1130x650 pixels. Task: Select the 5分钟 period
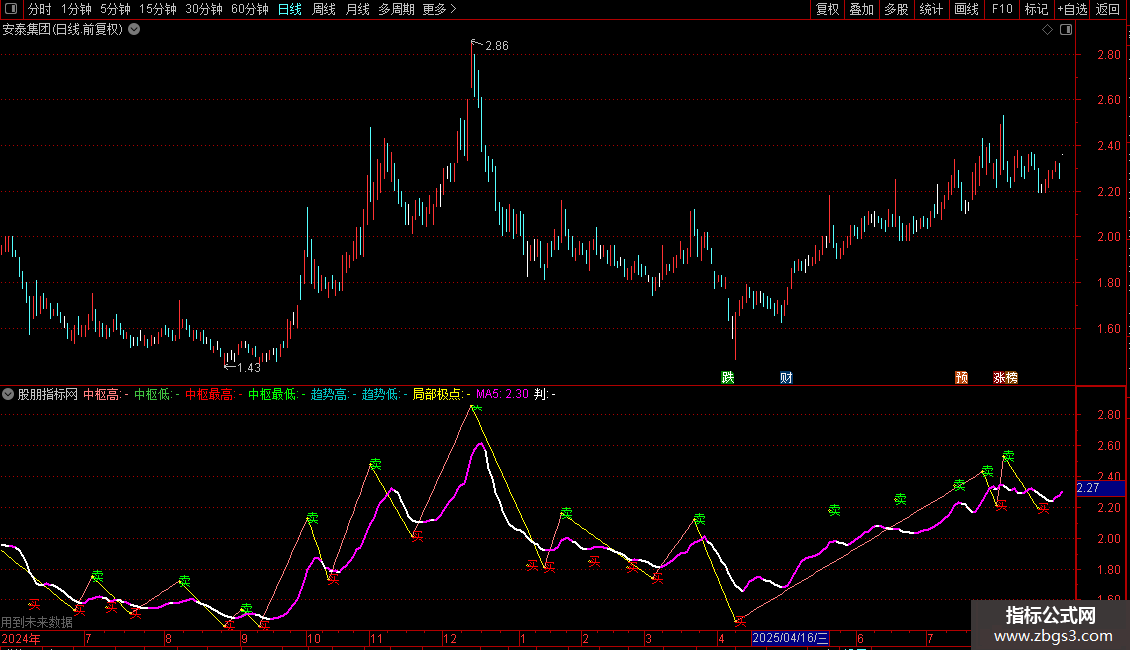(x=115, y=9)
